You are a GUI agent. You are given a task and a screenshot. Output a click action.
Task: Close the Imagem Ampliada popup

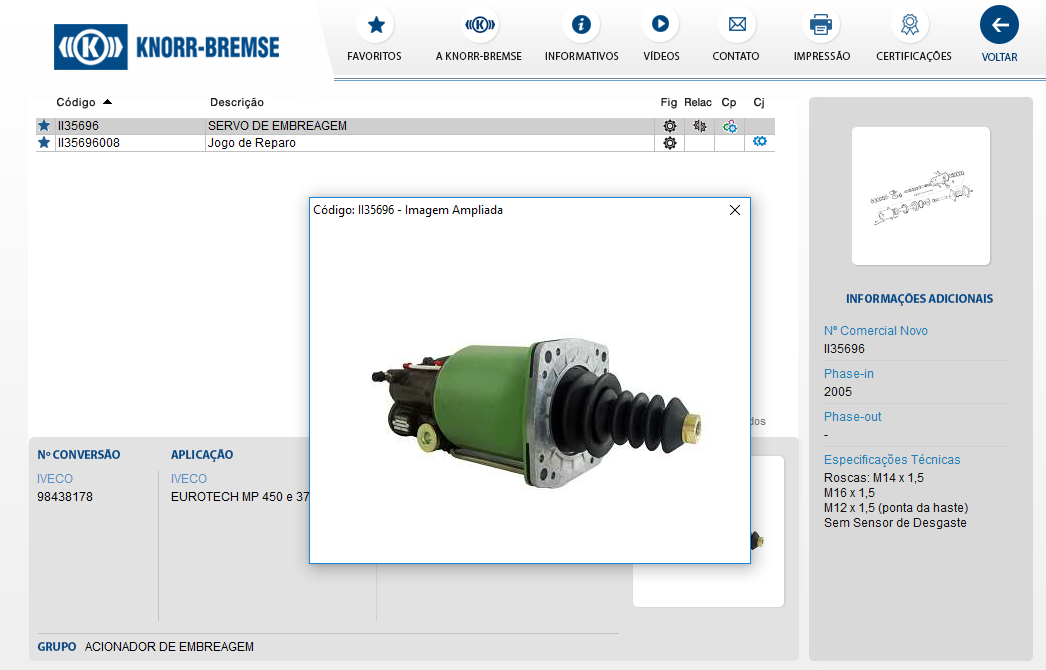coord(735,210)
